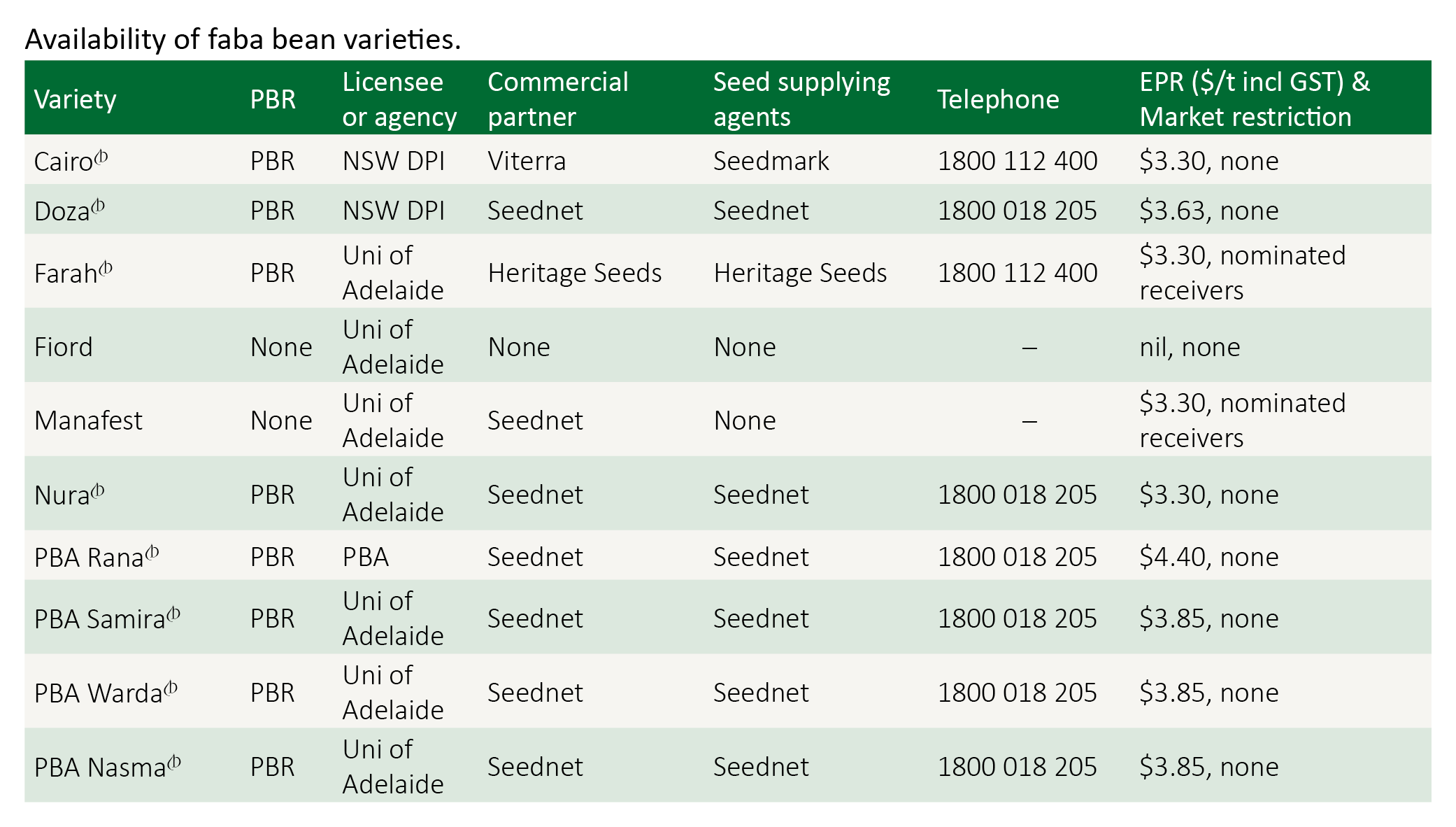Click the PBR symbol after PBA Warda
The height and width of the screenshot is (827, 1456).
point(171,688)
